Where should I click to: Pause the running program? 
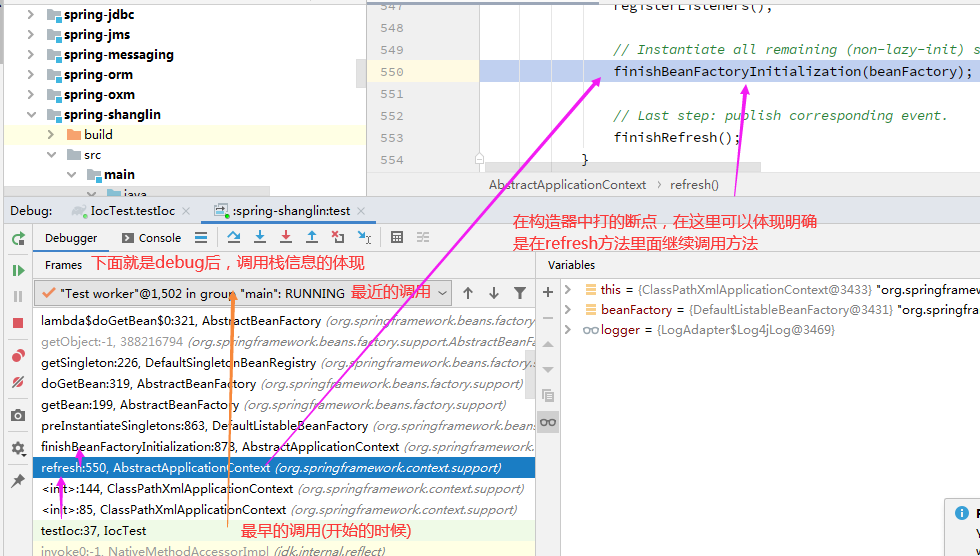click(x=18, y=297)
